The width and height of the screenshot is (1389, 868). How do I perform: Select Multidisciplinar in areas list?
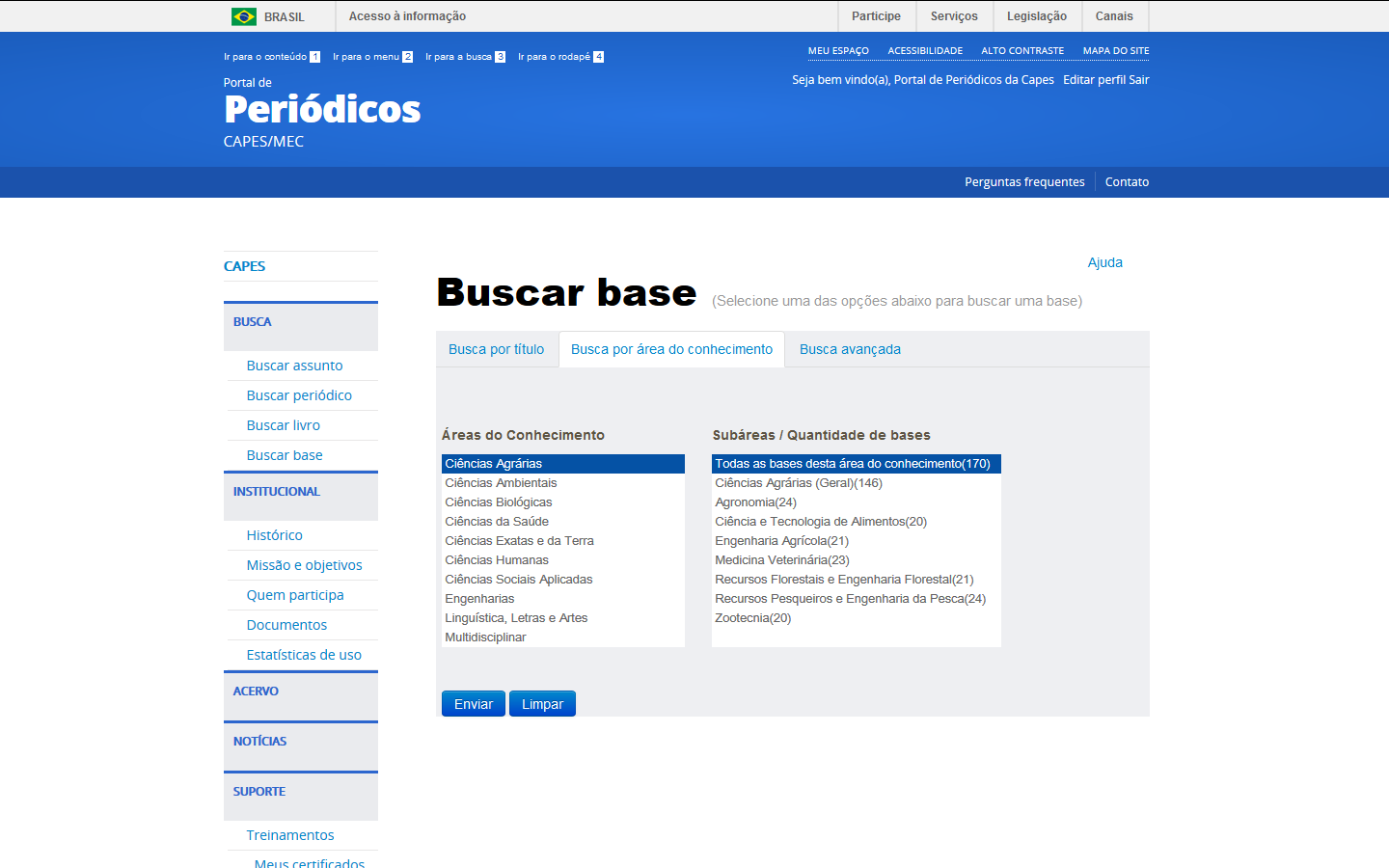563,637
